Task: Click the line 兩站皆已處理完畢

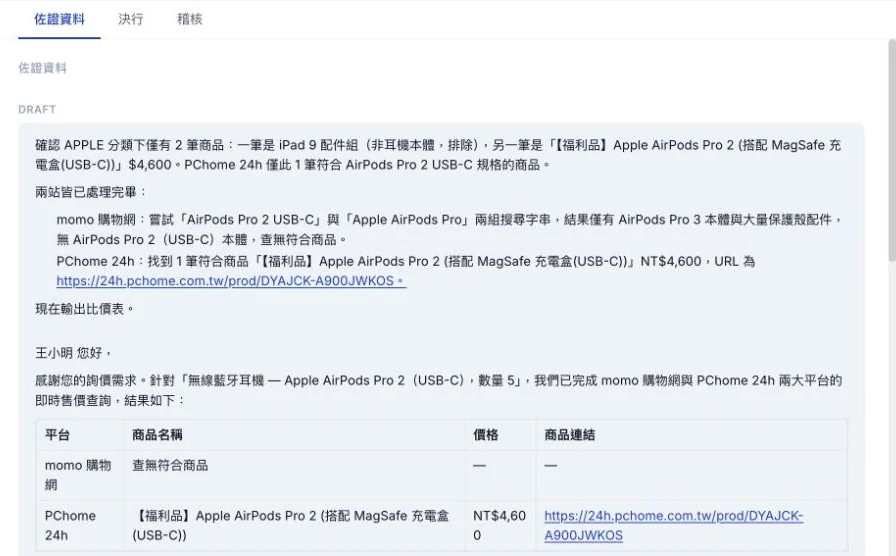Action: click(x=91, y=192)
